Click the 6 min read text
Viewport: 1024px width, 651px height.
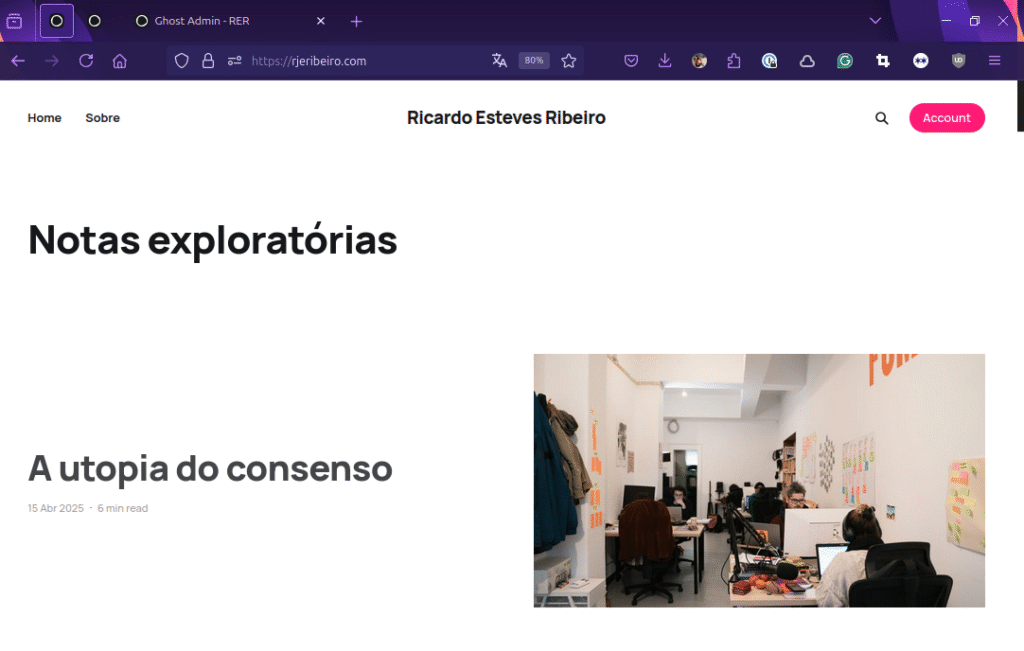tap(123, 508)
